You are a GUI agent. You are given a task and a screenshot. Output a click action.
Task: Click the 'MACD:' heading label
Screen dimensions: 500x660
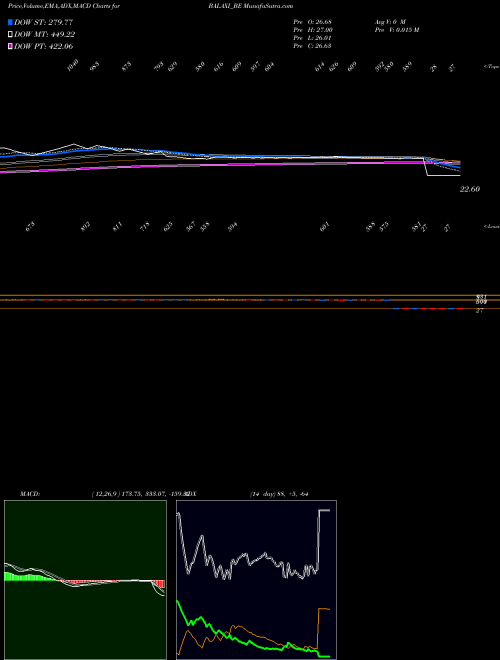pyautogui.click(x=30, y=494)
